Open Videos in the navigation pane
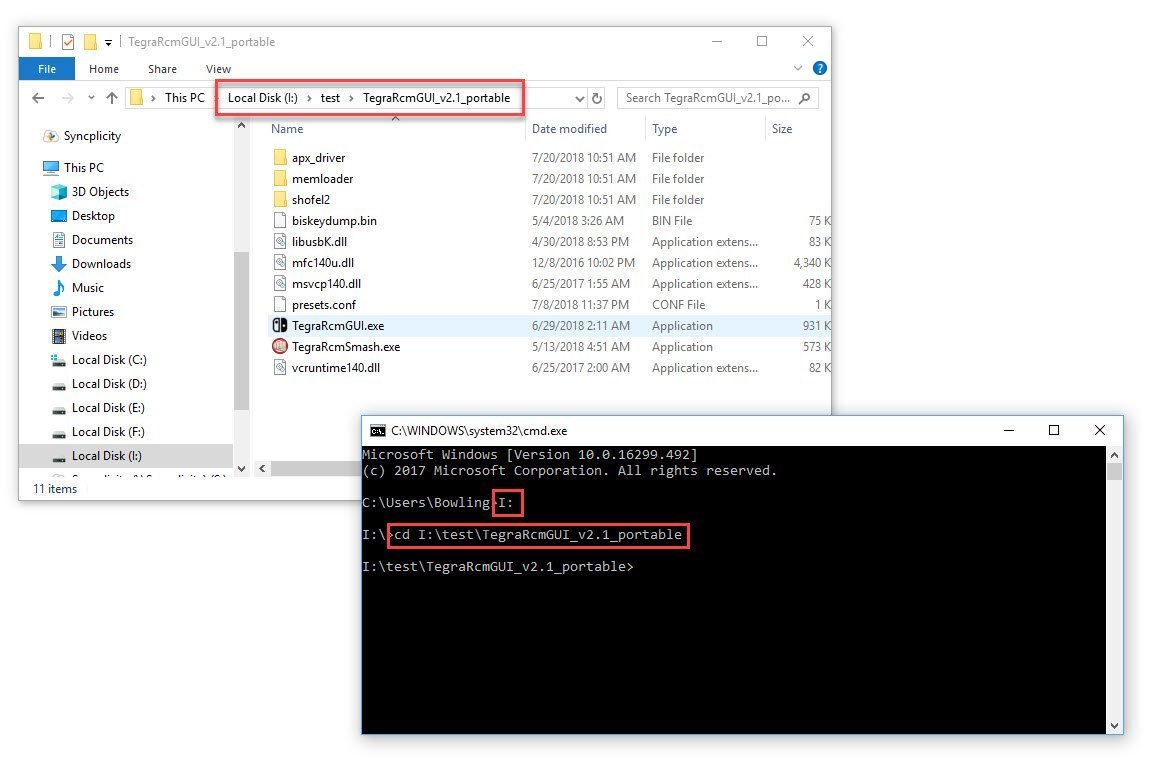The width and height of the screenshot is (1160, 762). [78, 336]
